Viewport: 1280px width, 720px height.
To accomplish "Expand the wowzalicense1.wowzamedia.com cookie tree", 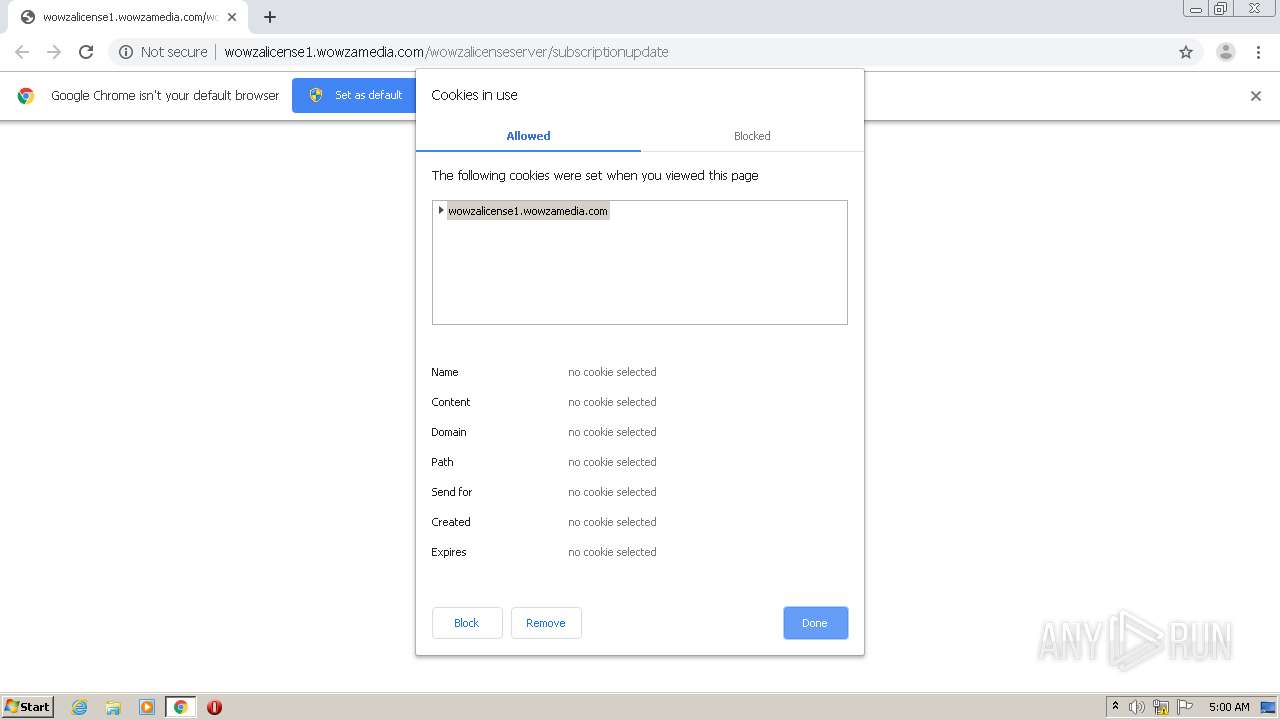I will (x=441, y=210).
